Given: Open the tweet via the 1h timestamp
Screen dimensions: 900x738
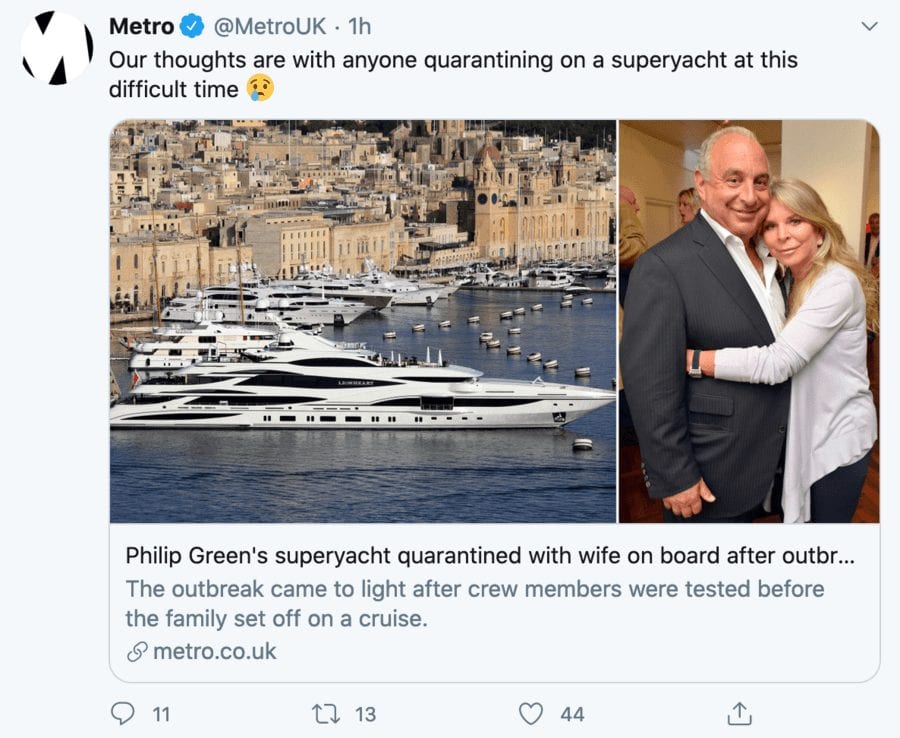Looking at the screenshot, I should point(359,27).
